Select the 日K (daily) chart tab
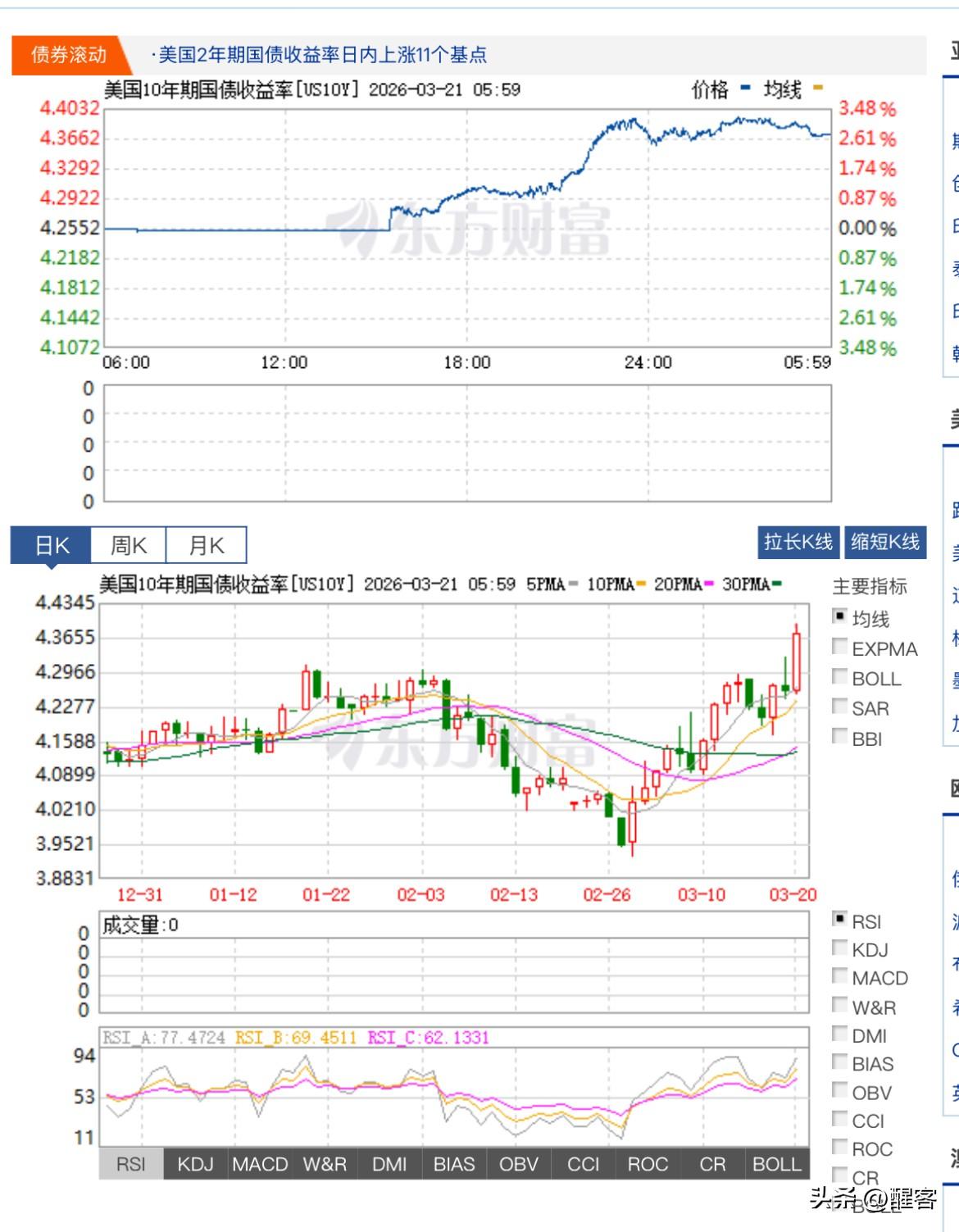959x1232 pixels. tap(51, 544)
